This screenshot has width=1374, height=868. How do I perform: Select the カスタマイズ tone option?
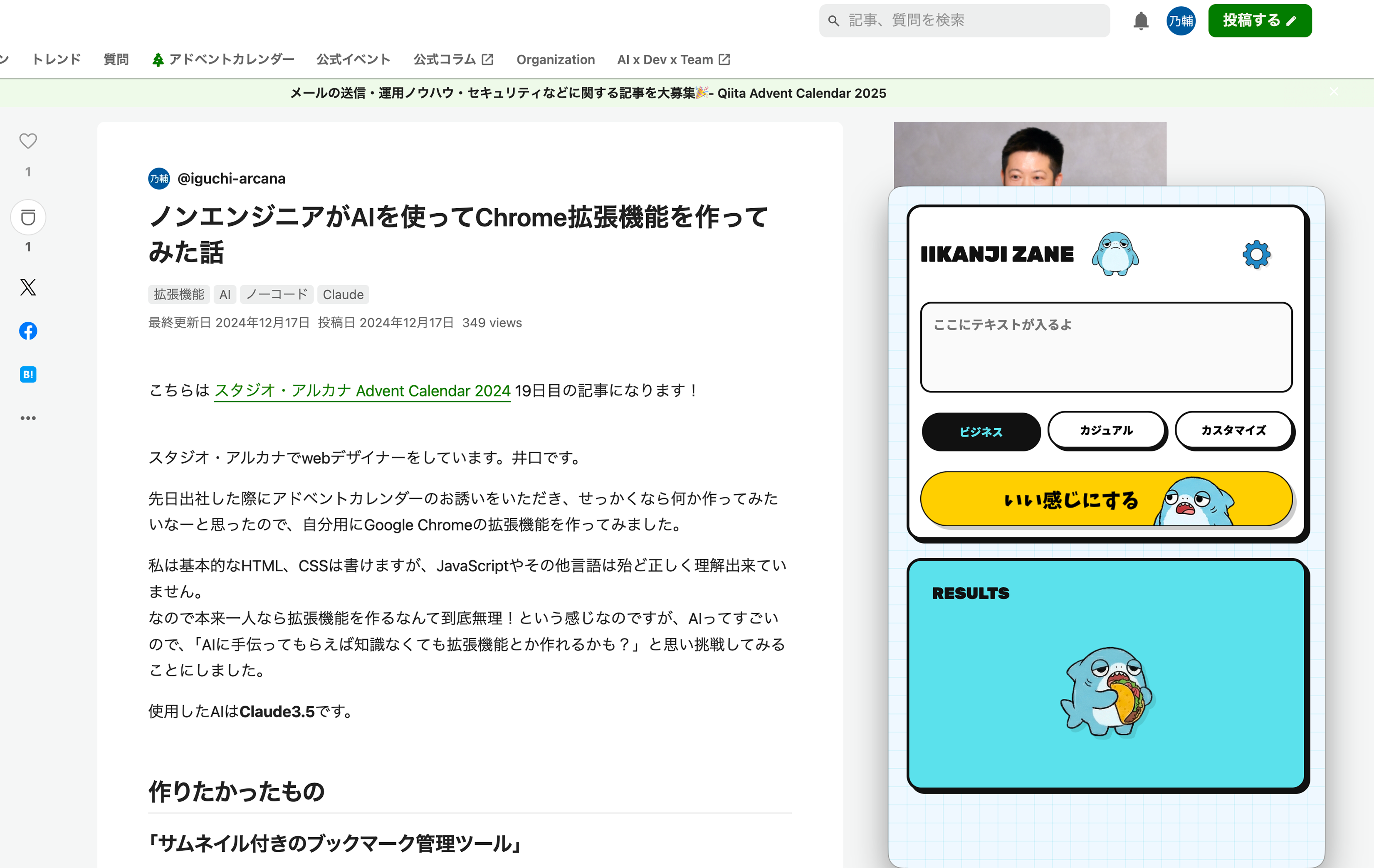point(1234,431)
